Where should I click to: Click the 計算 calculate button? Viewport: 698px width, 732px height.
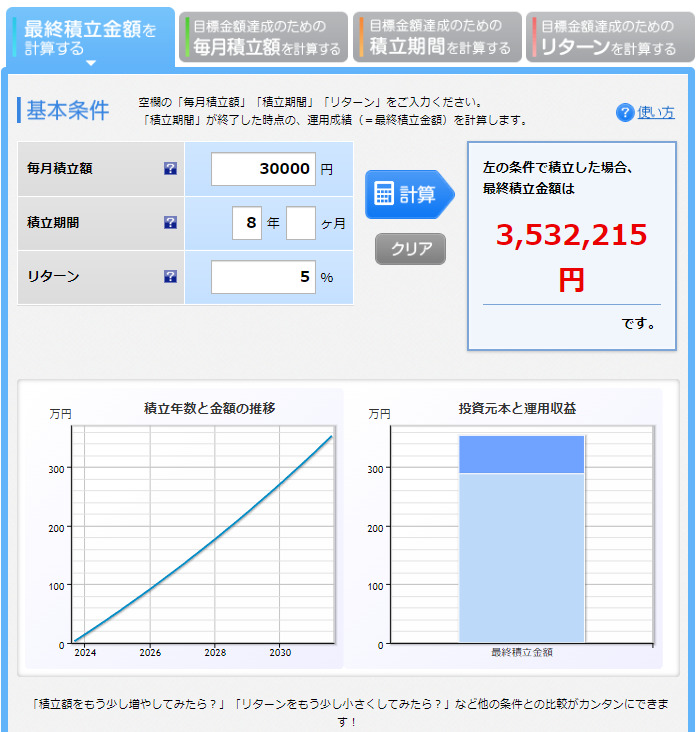[x=409, y=194]
